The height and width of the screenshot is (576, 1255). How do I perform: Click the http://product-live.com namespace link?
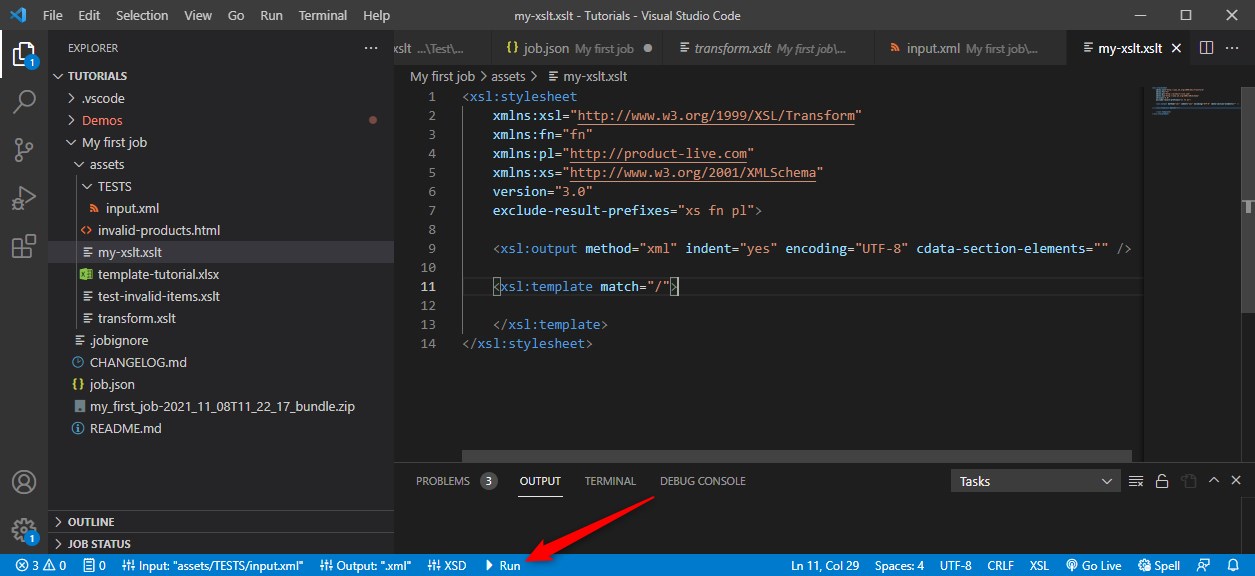tap(661, 154)
